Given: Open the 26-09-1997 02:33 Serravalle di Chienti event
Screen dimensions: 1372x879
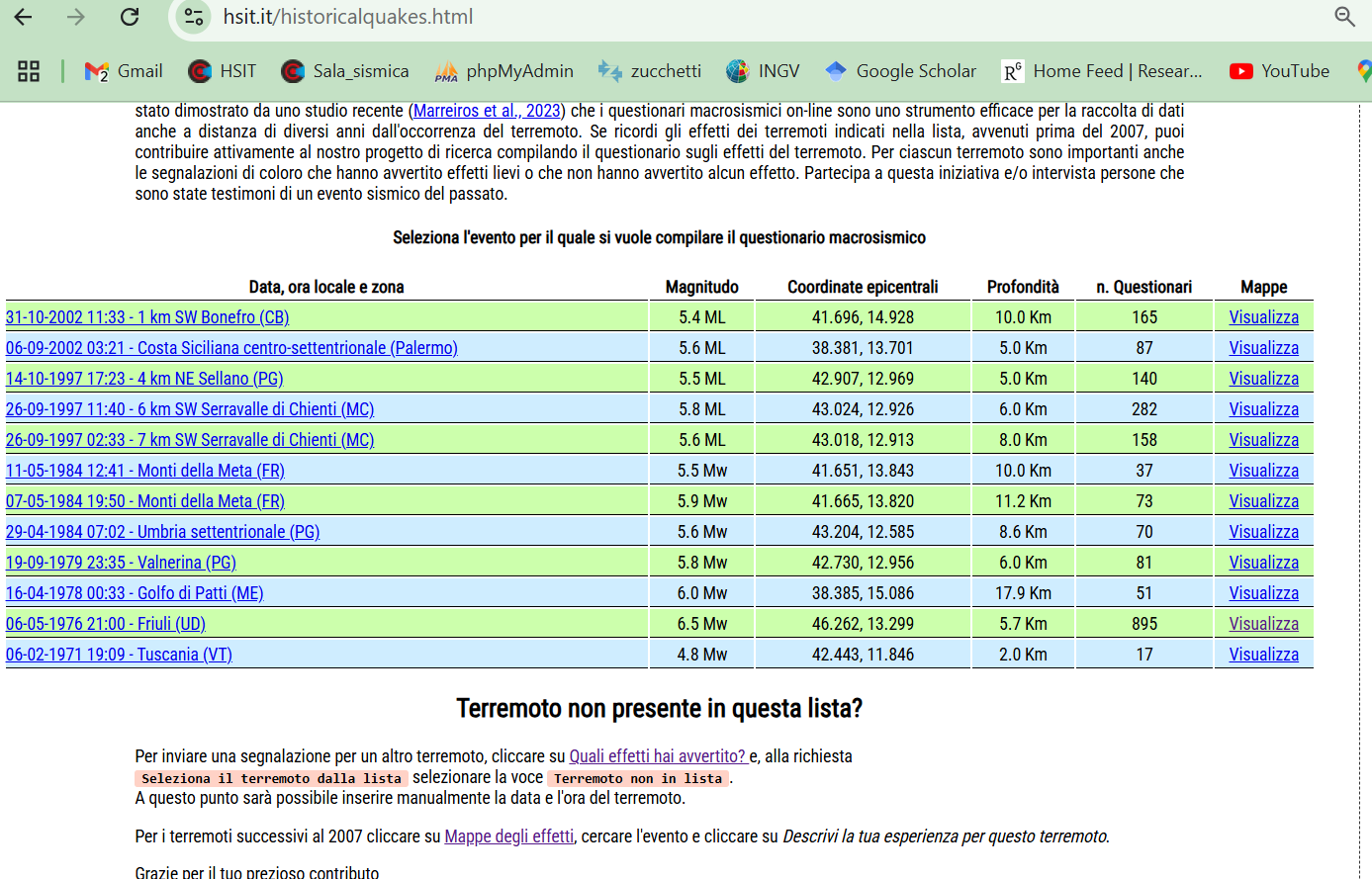Looking at the screenshot, I should coord(190,440).
